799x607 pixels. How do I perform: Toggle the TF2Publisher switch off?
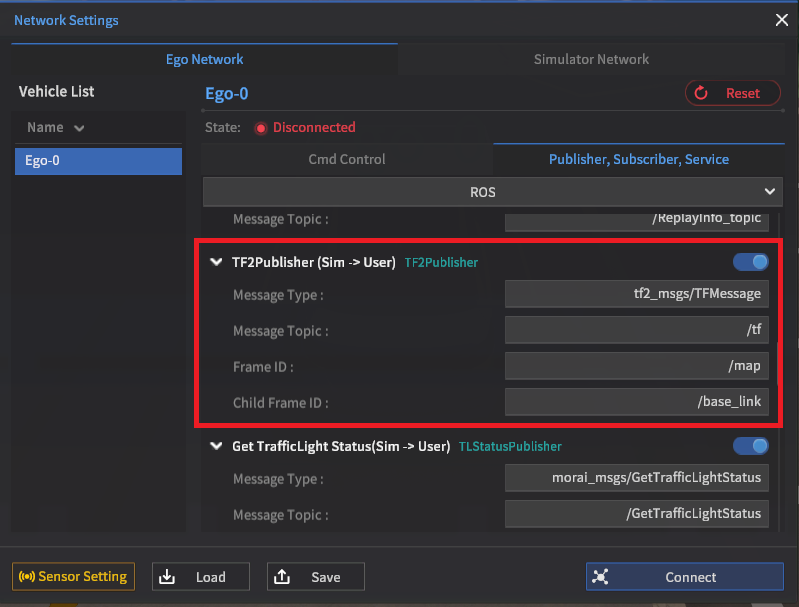tap(751, 262)
